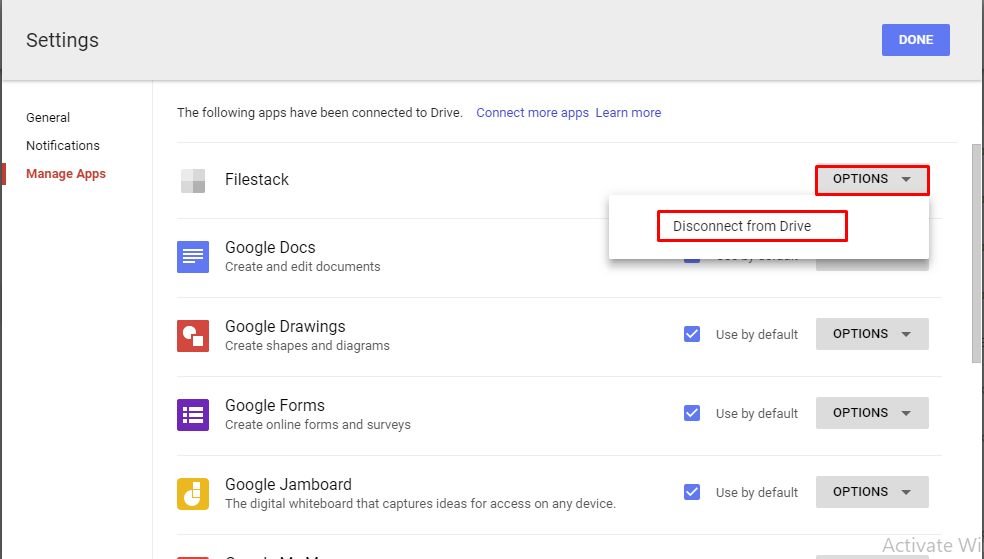This screenshot has height=559, width=984.
Task: Open the Connect more apps link
Action: pyautogui.click(x=532, y=113)
